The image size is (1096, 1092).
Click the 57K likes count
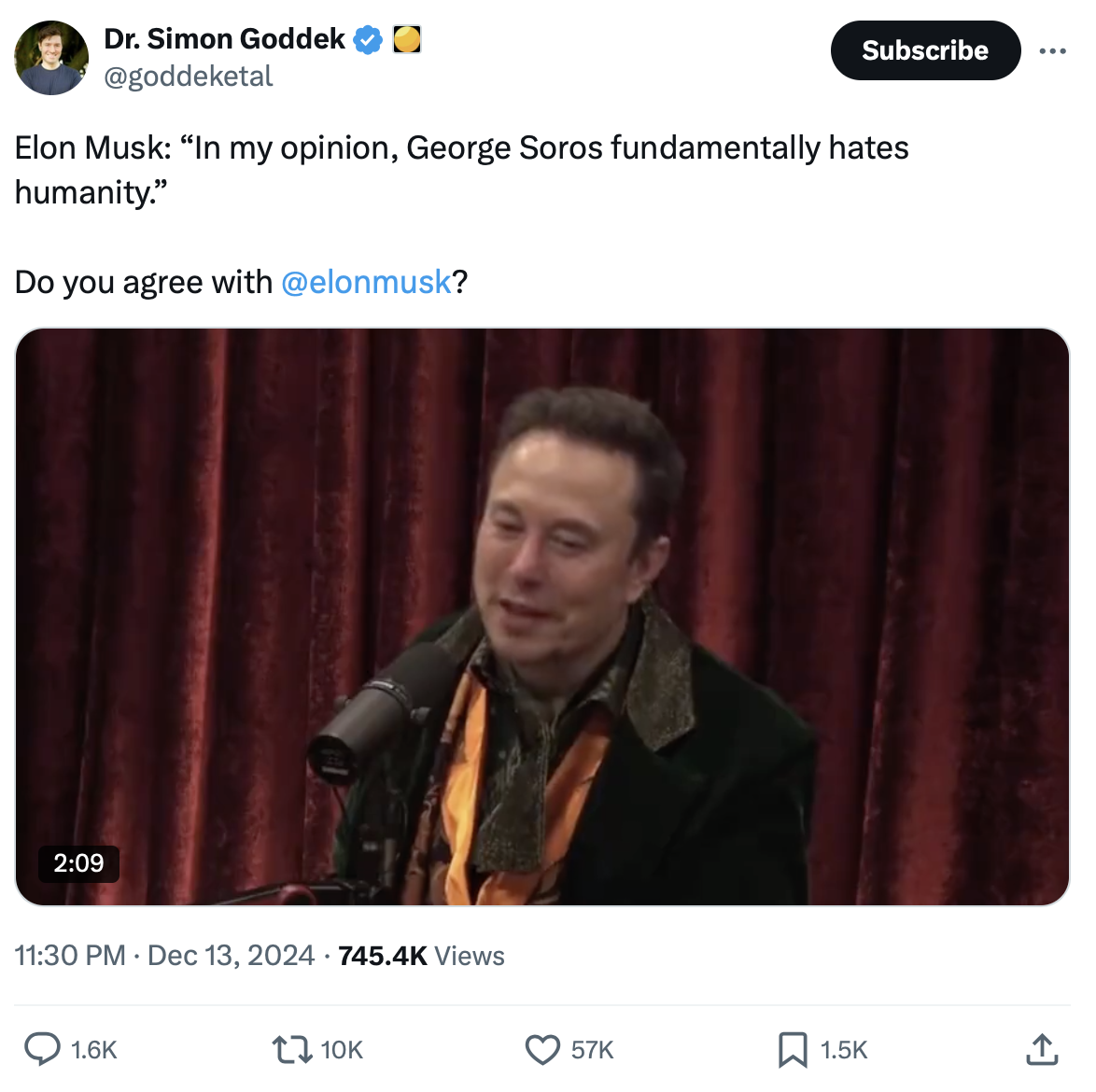(x=593, y=1050)
